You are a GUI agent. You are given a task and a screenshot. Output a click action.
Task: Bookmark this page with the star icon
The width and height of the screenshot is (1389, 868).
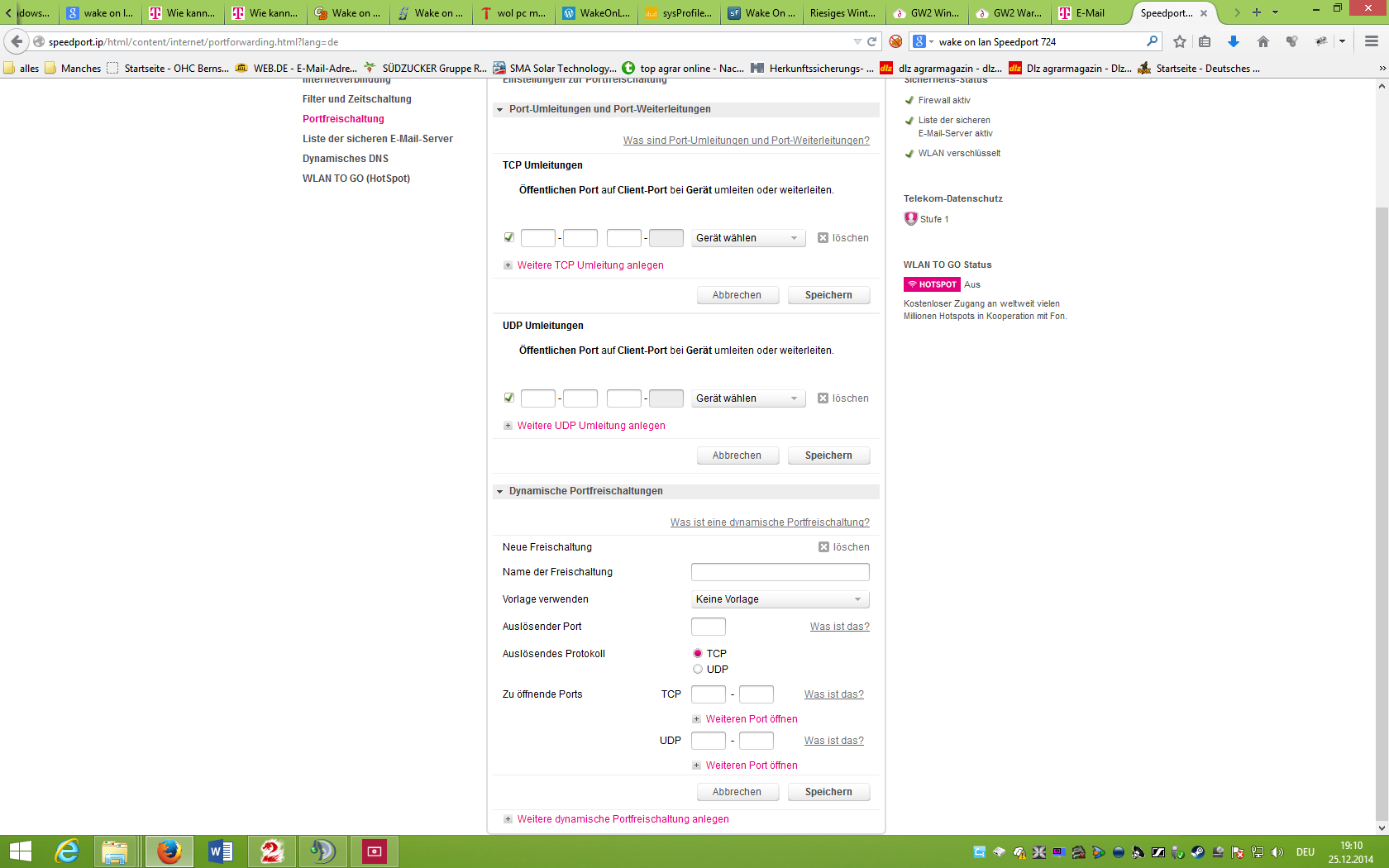pyautogui.click(x=1180, y=41)
